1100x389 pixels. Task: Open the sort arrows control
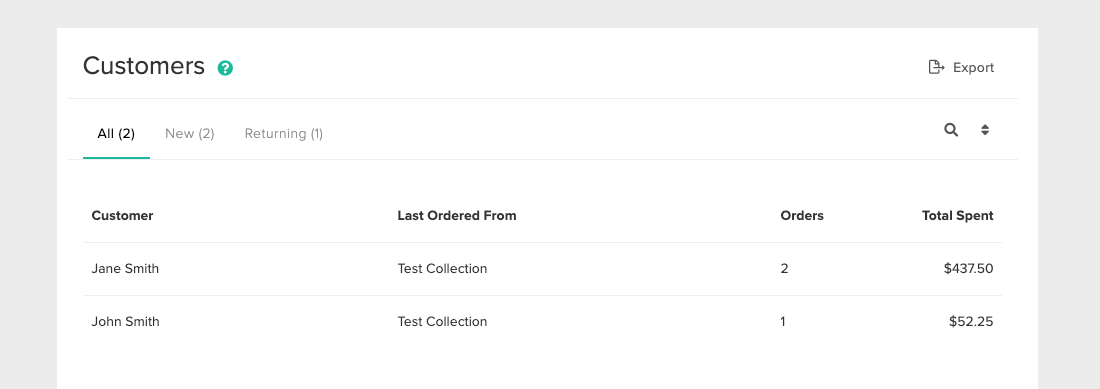pyautogui.click(x=985, y=130)
